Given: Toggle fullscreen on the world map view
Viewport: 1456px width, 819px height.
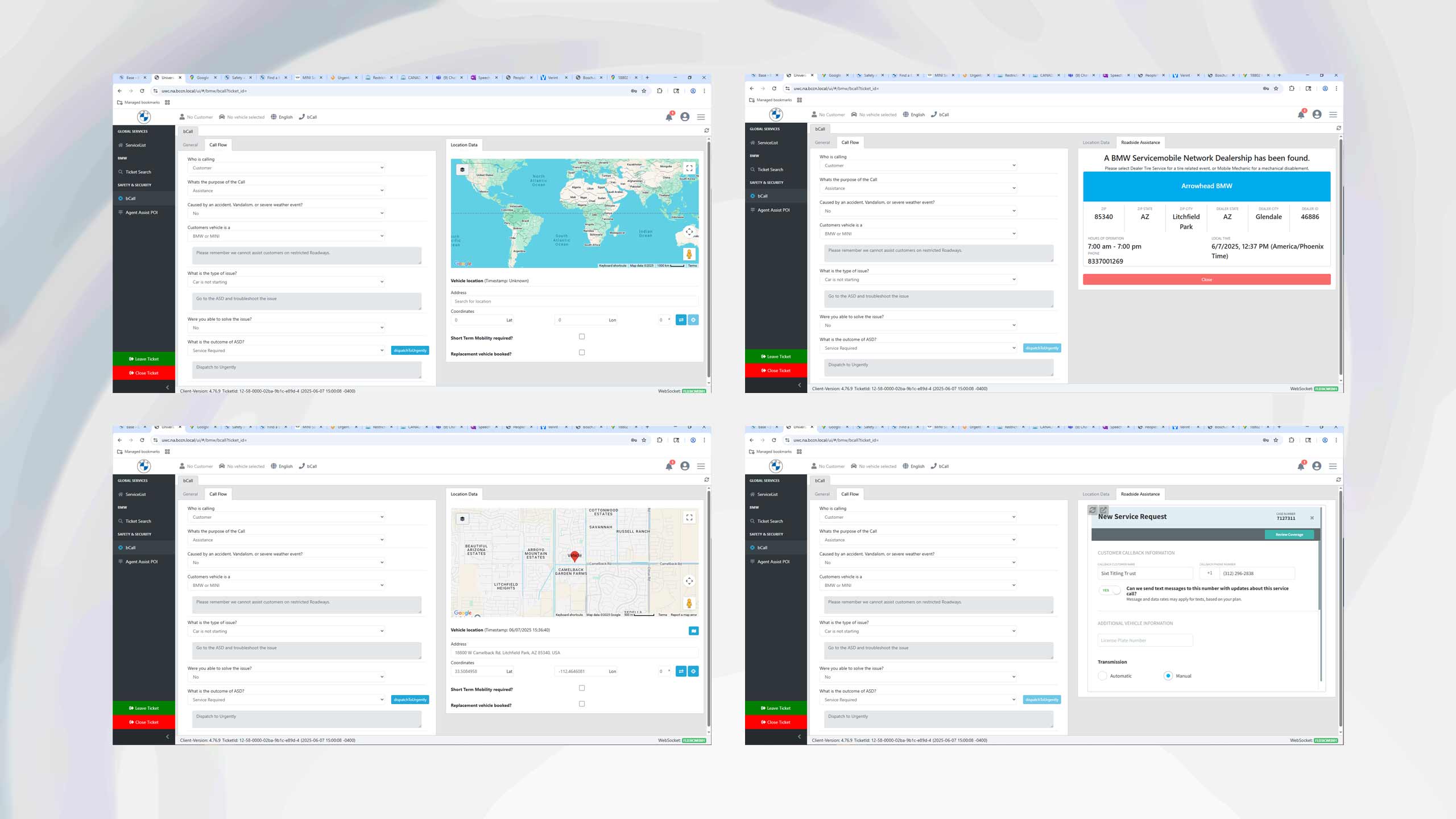Looking at the screenshot, I should pos(689,168).
